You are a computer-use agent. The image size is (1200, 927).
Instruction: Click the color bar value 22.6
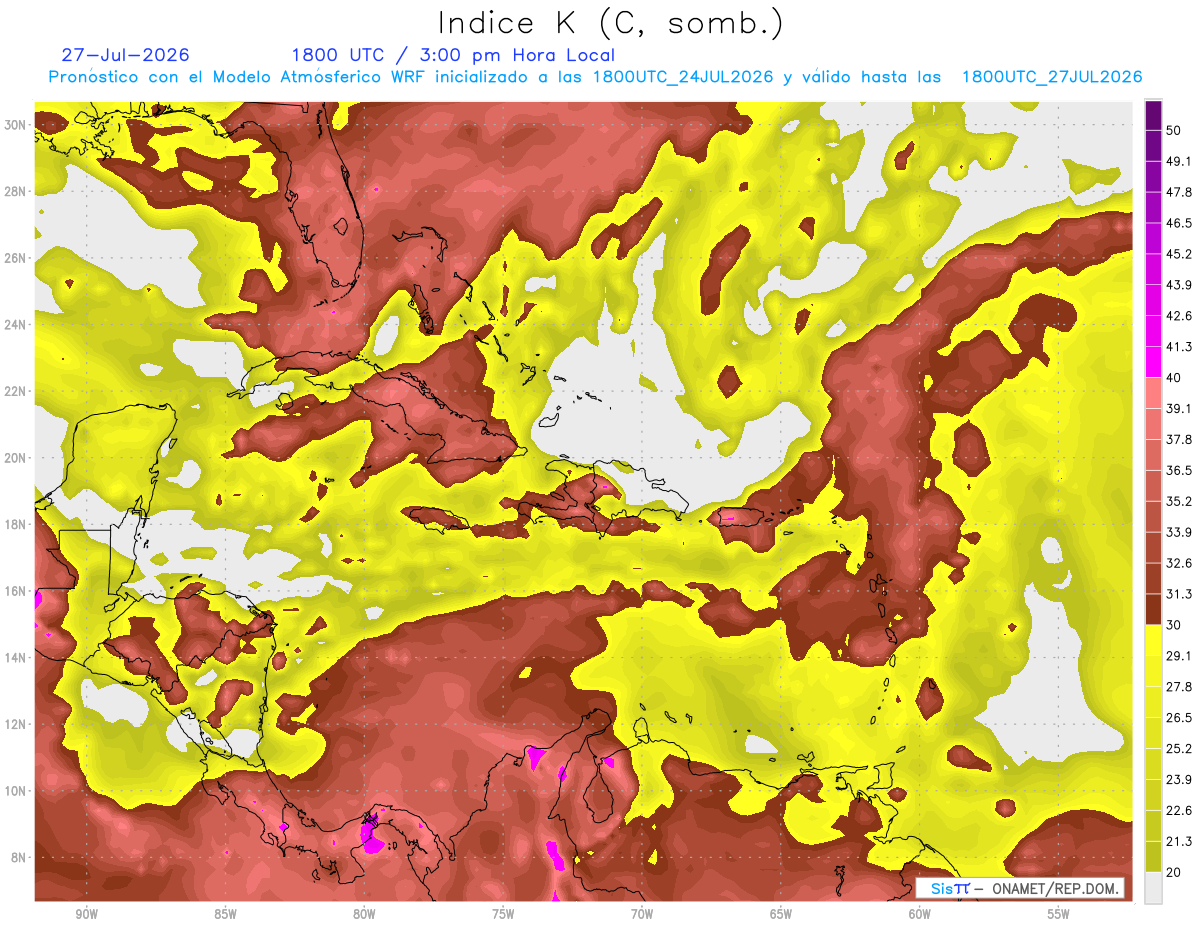pyautogui.click(x=1180, y=811)
